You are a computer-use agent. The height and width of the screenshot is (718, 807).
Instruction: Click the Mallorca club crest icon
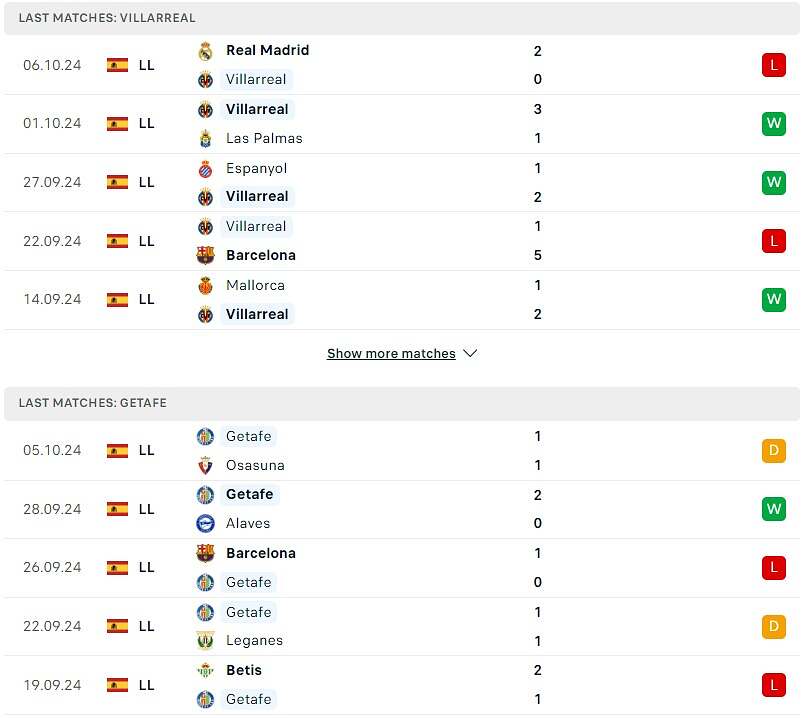[205, 285]
